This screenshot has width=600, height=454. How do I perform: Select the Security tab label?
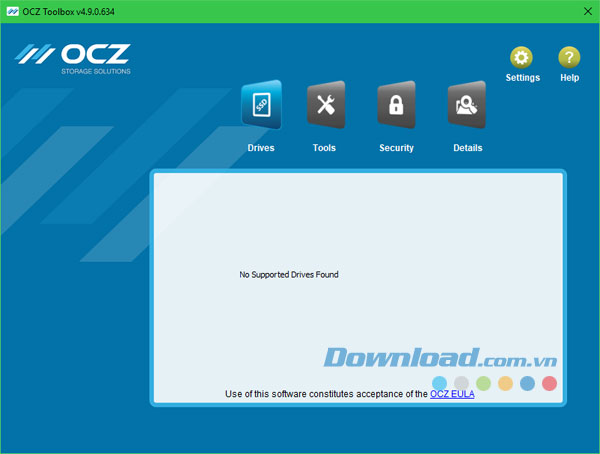tap(396, 148)
